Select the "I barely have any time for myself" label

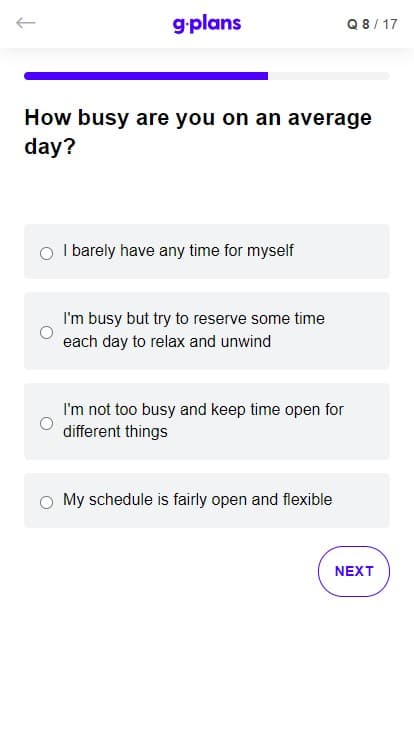click(178, 251)
